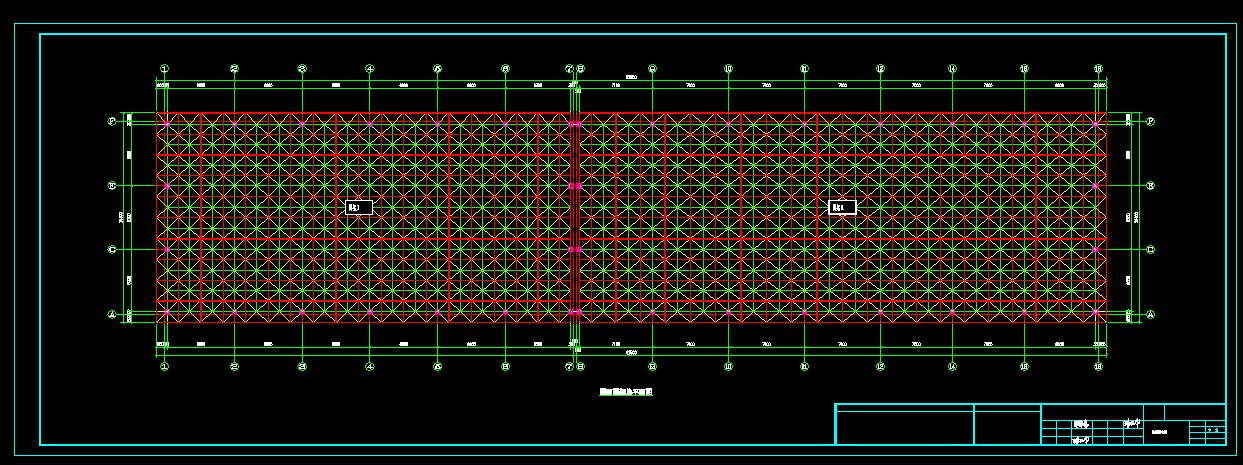Select the vertical overall dimension text left of the plan

122,217
